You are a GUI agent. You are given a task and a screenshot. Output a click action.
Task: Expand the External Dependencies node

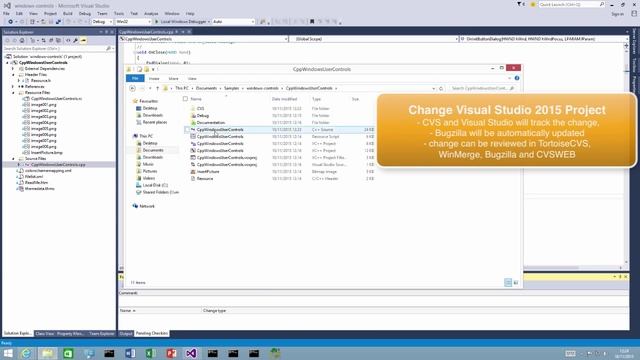(13, 69)
